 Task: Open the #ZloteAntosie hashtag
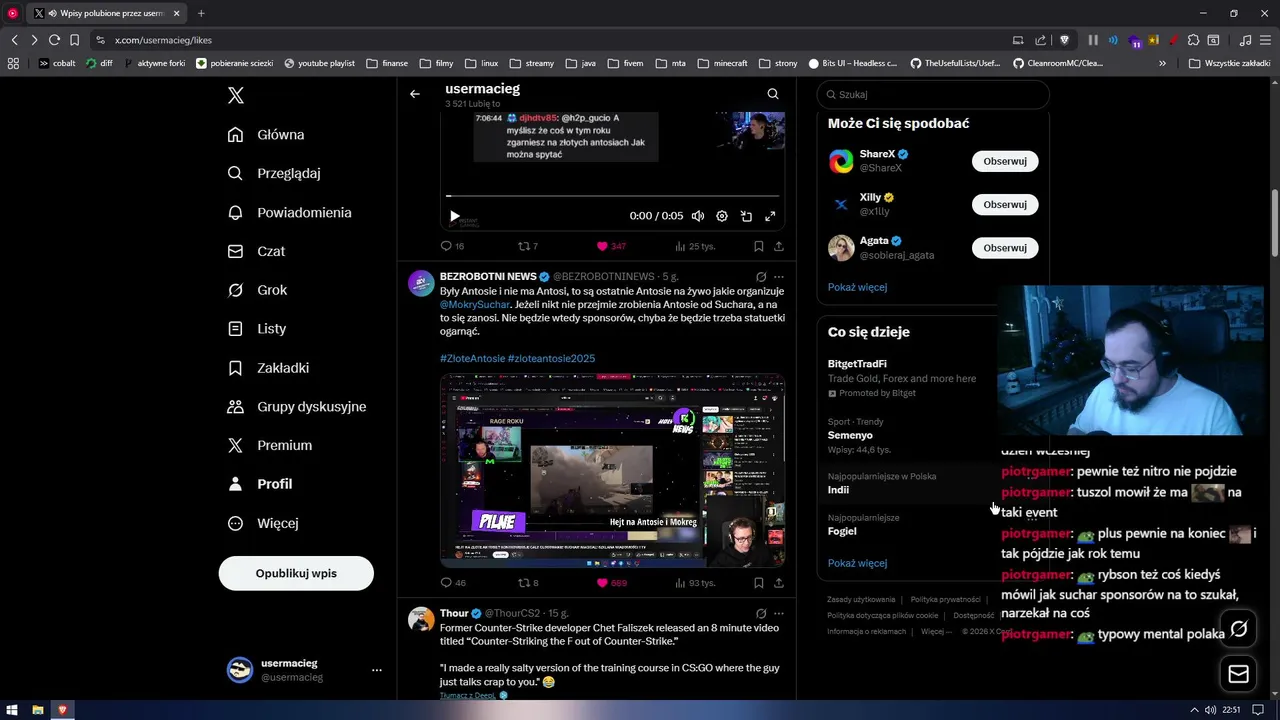pyautogui.click(x=472, y=358)
